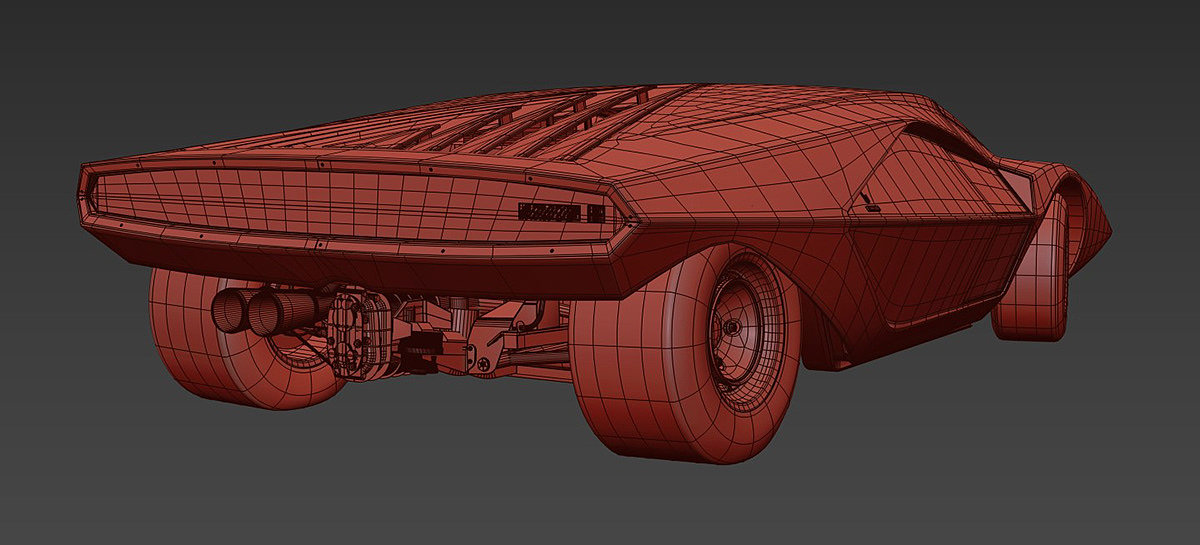
Task: Click the small door latch on side
Action: [868, 205]
